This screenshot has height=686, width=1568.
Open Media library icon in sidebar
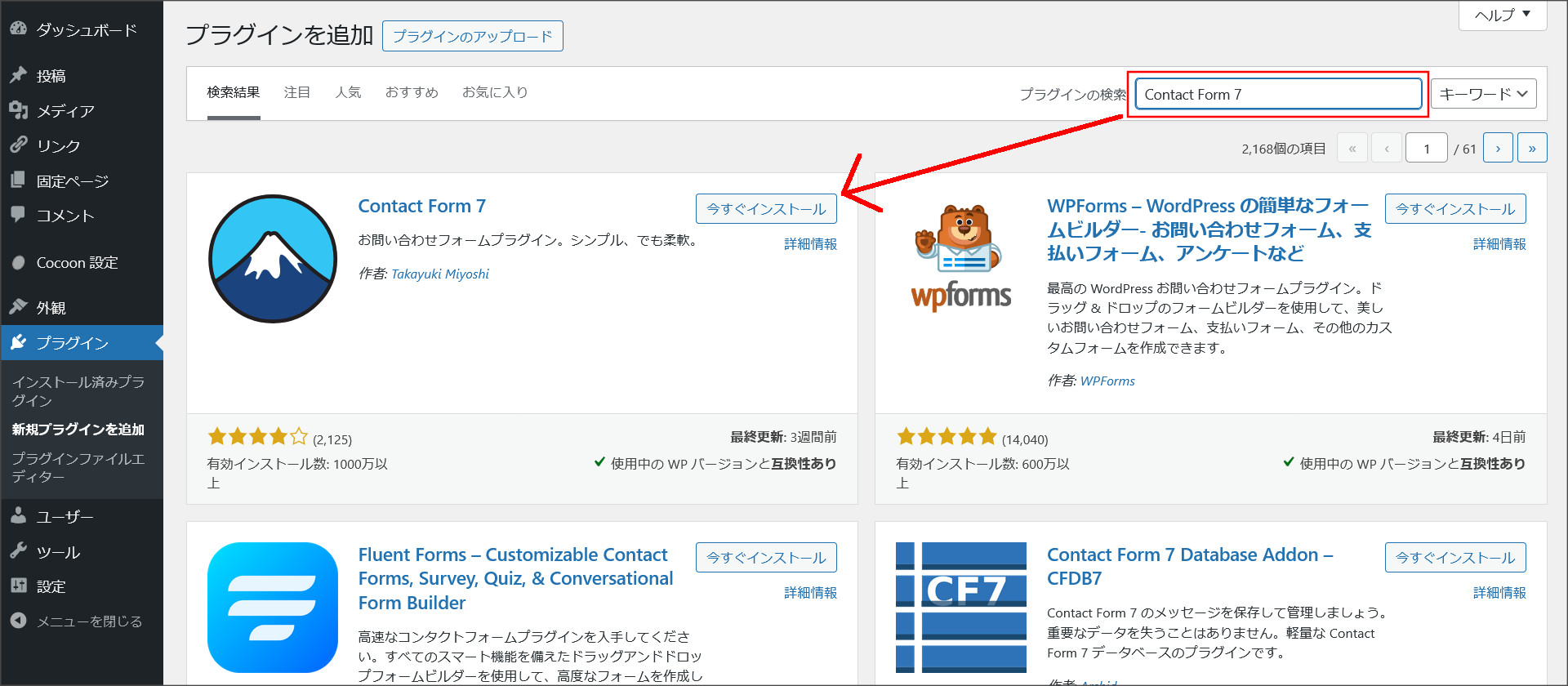pos(19,110)
